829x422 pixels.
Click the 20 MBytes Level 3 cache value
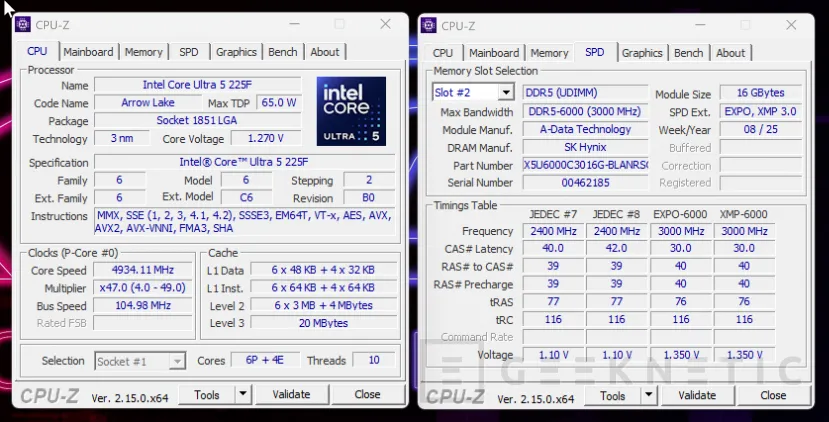(324, 323)
